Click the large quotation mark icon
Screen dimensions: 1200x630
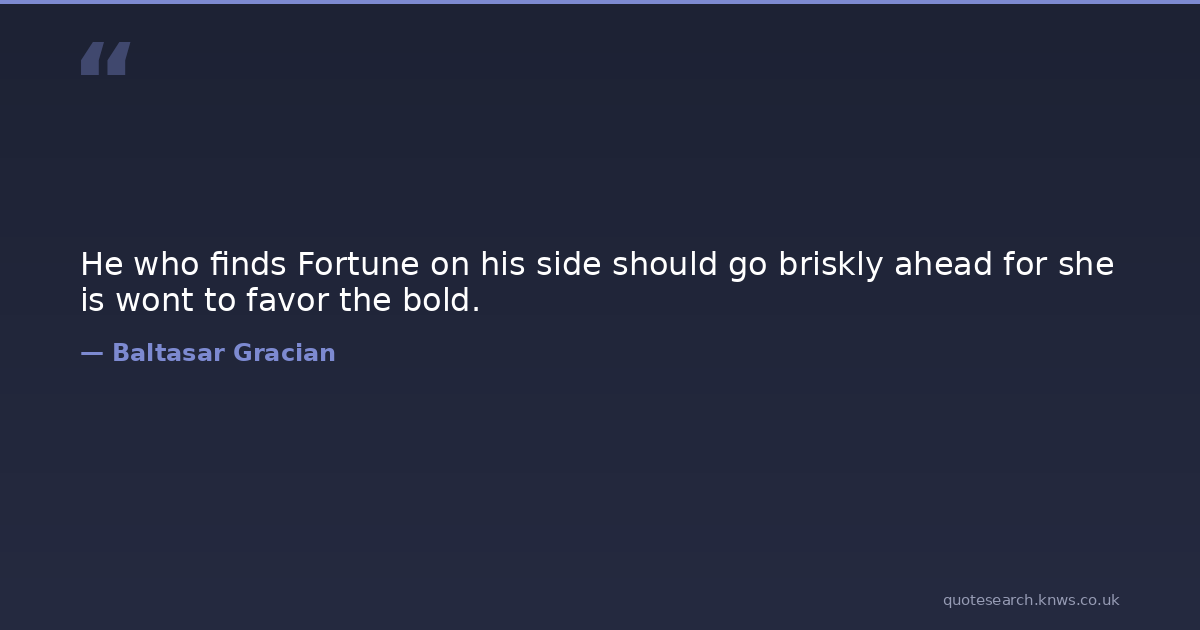coord(105,59)
